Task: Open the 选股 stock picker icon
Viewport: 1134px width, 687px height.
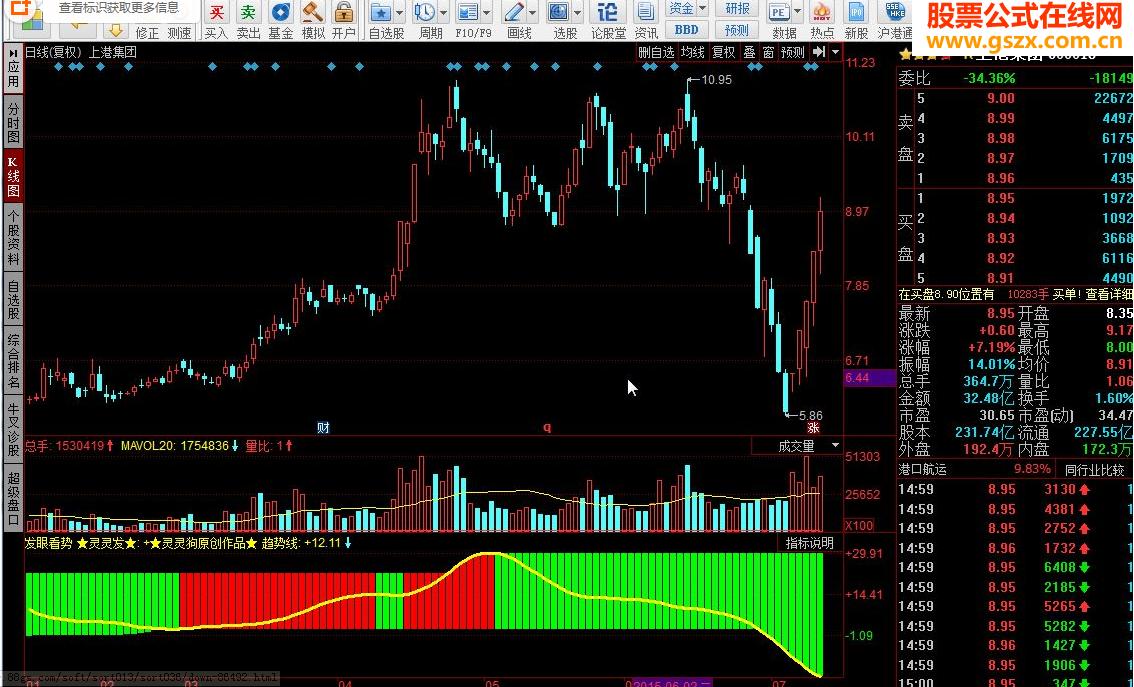Action: tap(558, 13)
